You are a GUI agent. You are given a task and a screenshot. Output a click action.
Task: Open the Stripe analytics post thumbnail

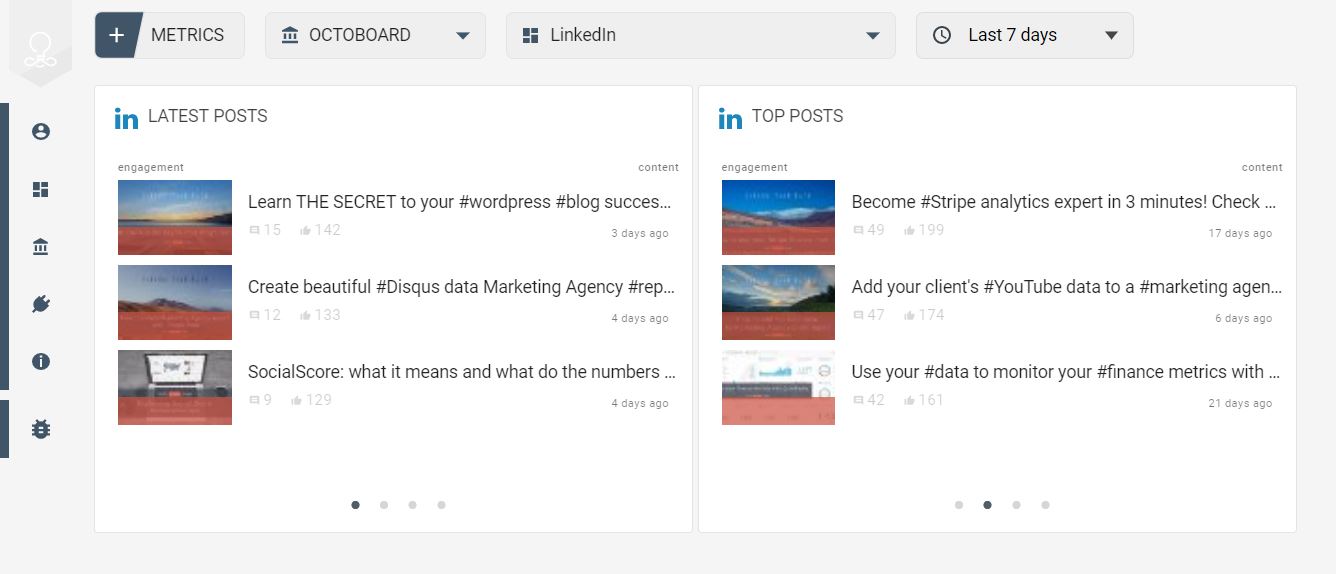(778, 217)
